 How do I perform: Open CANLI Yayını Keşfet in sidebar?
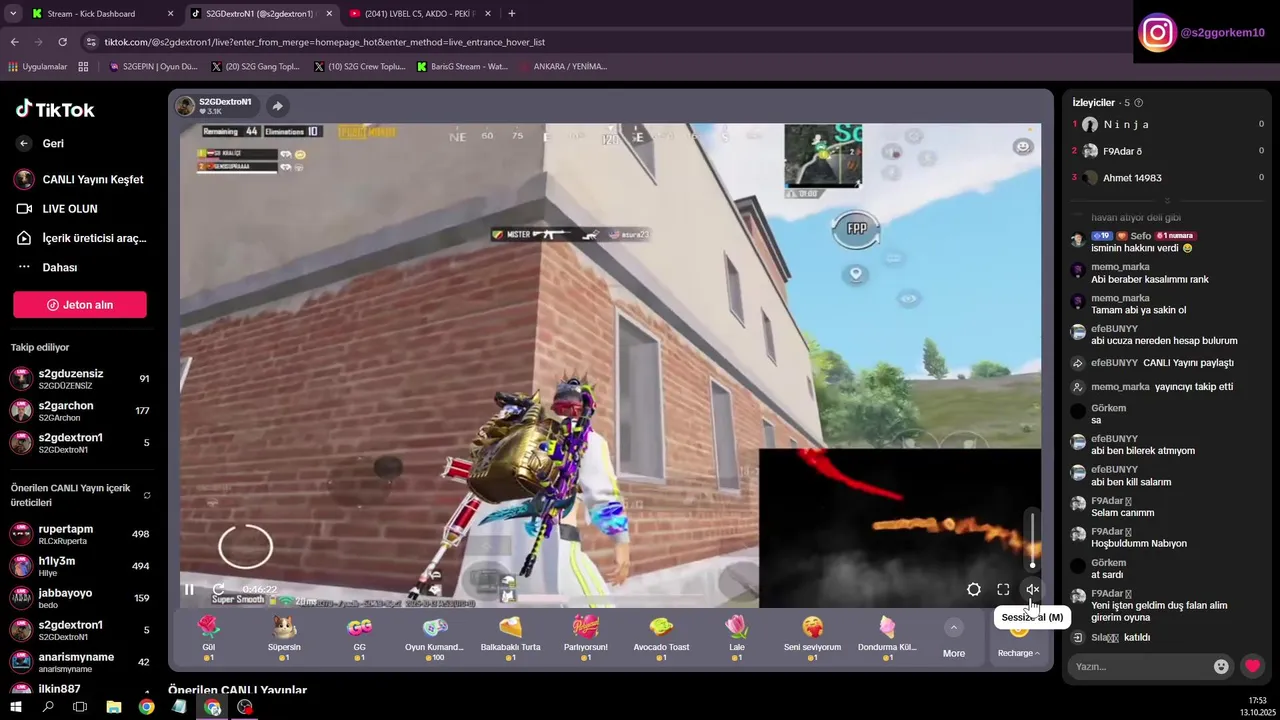tap(80, 180)
